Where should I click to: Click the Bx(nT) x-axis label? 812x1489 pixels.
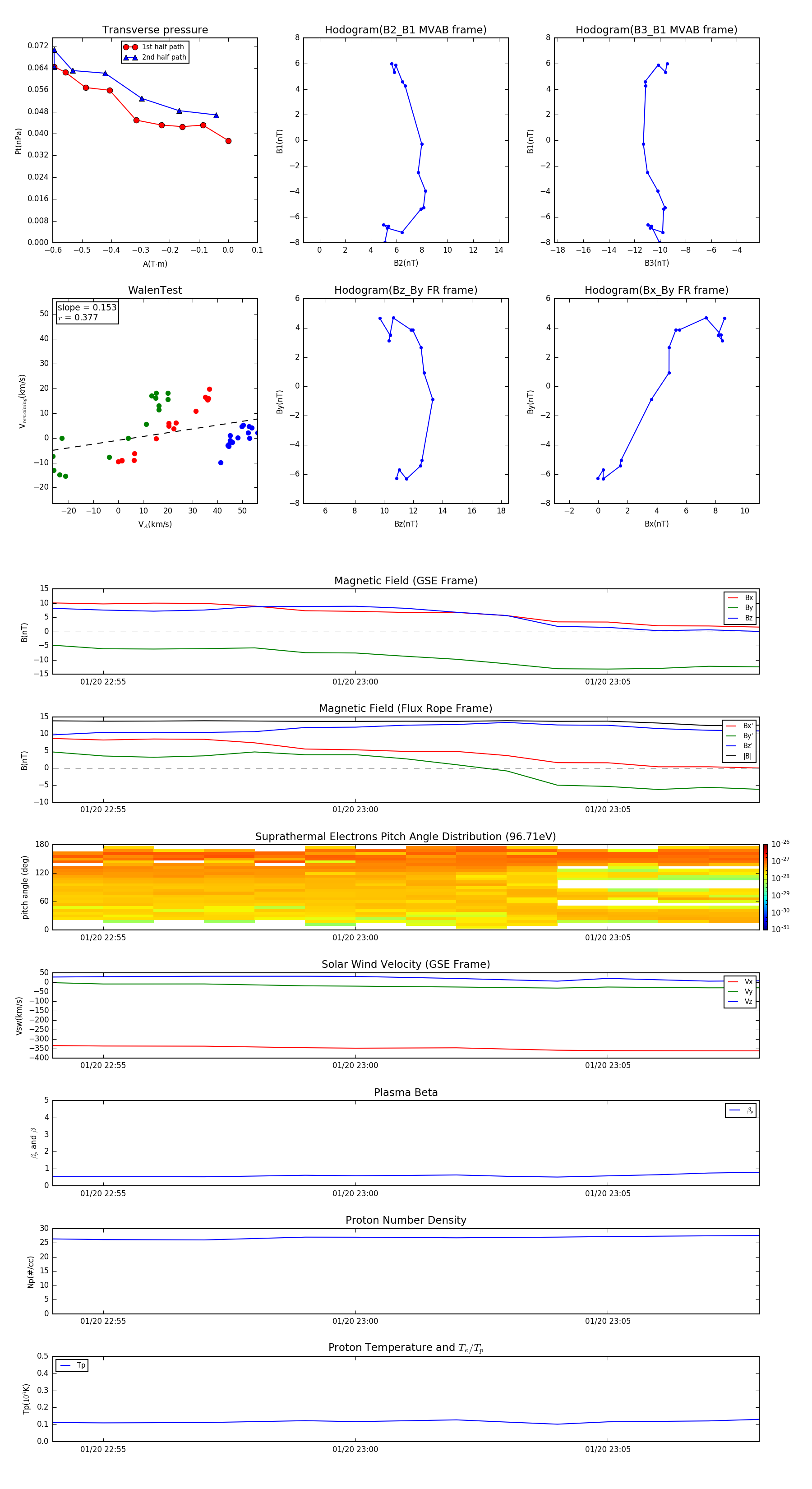[x=656, y=524]
